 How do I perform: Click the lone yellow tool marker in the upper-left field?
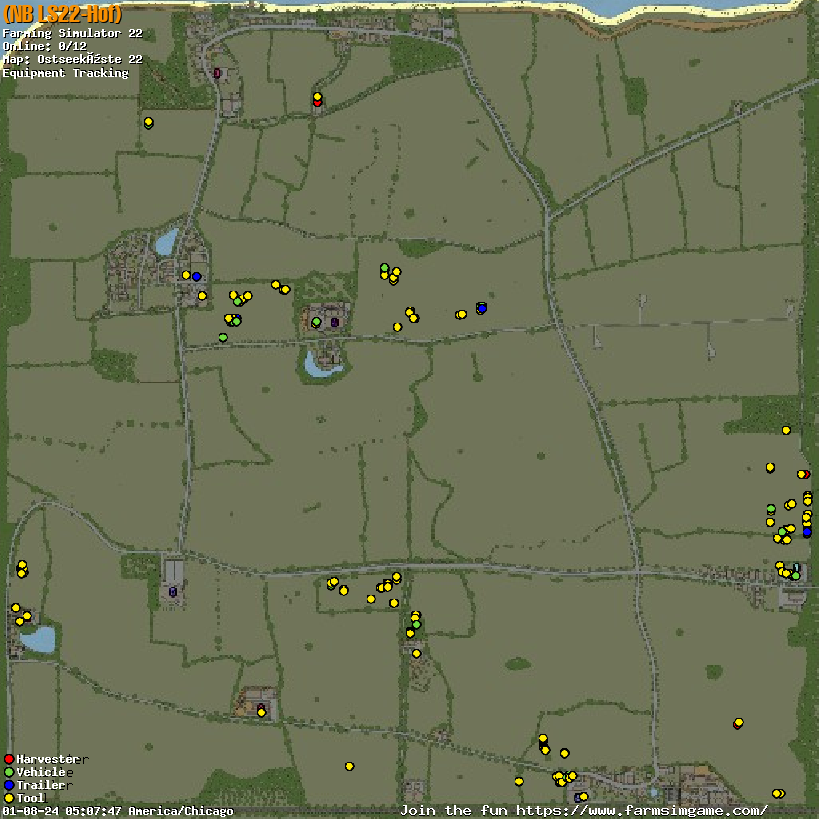pos(148,122)
